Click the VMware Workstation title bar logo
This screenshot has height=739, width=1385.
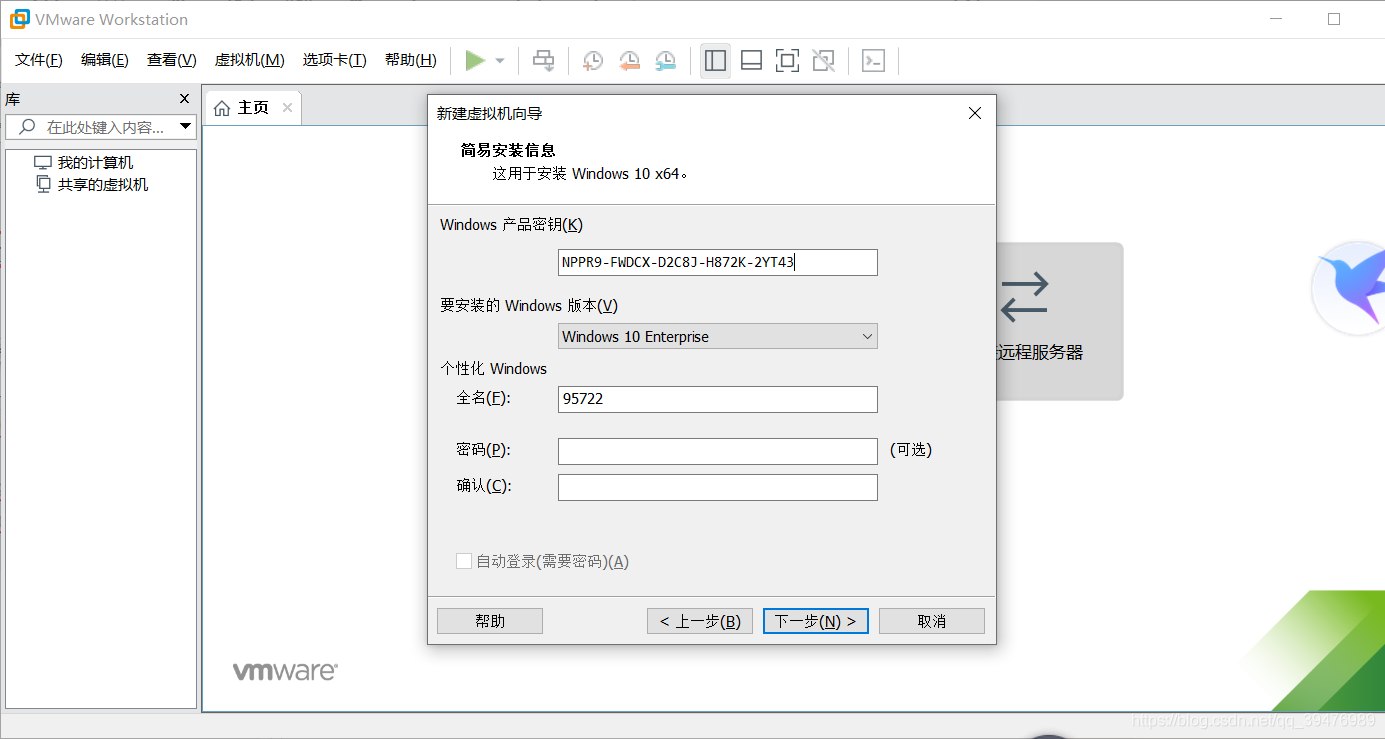pos(19,19)
